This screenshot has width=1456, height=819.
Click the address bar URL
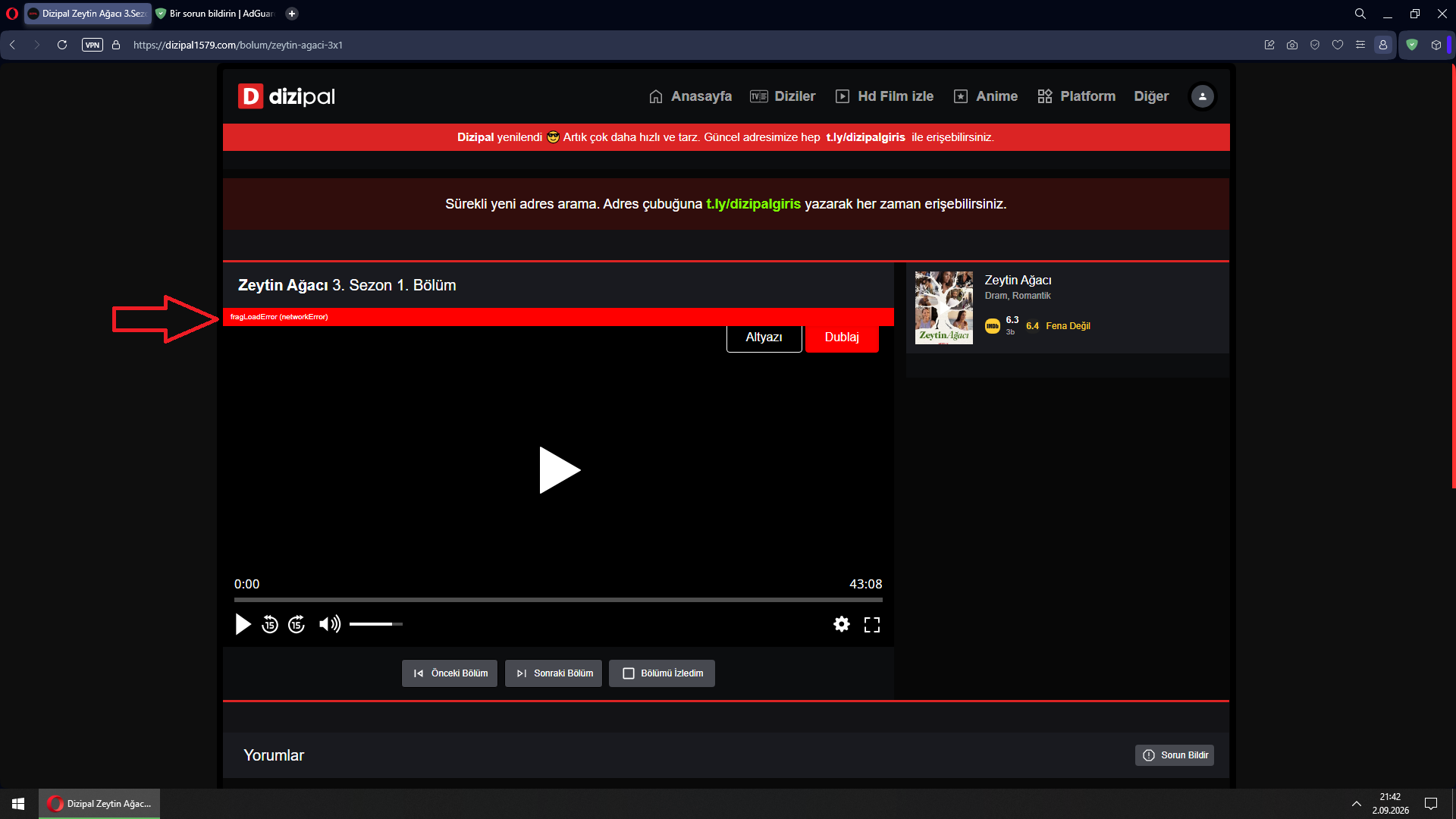coord(238,45)
